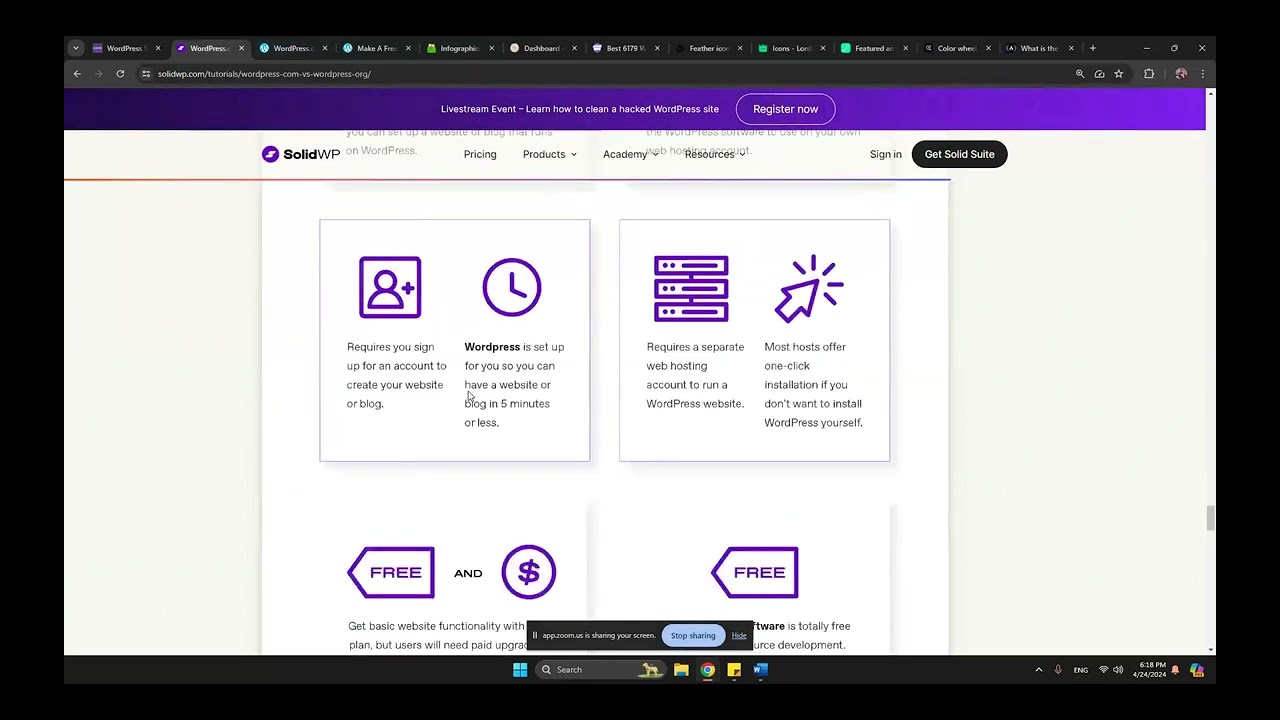Go back with the browser back arrow
The height and width of the screenshot is (720, 1280).
[77, 74]
